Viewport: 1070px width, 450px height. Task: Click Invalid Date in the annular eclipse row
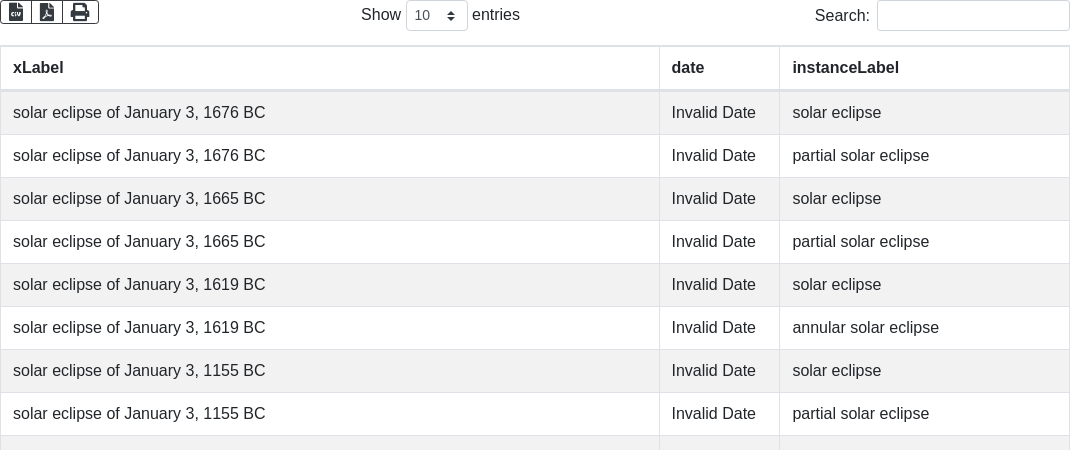point(713,328)
